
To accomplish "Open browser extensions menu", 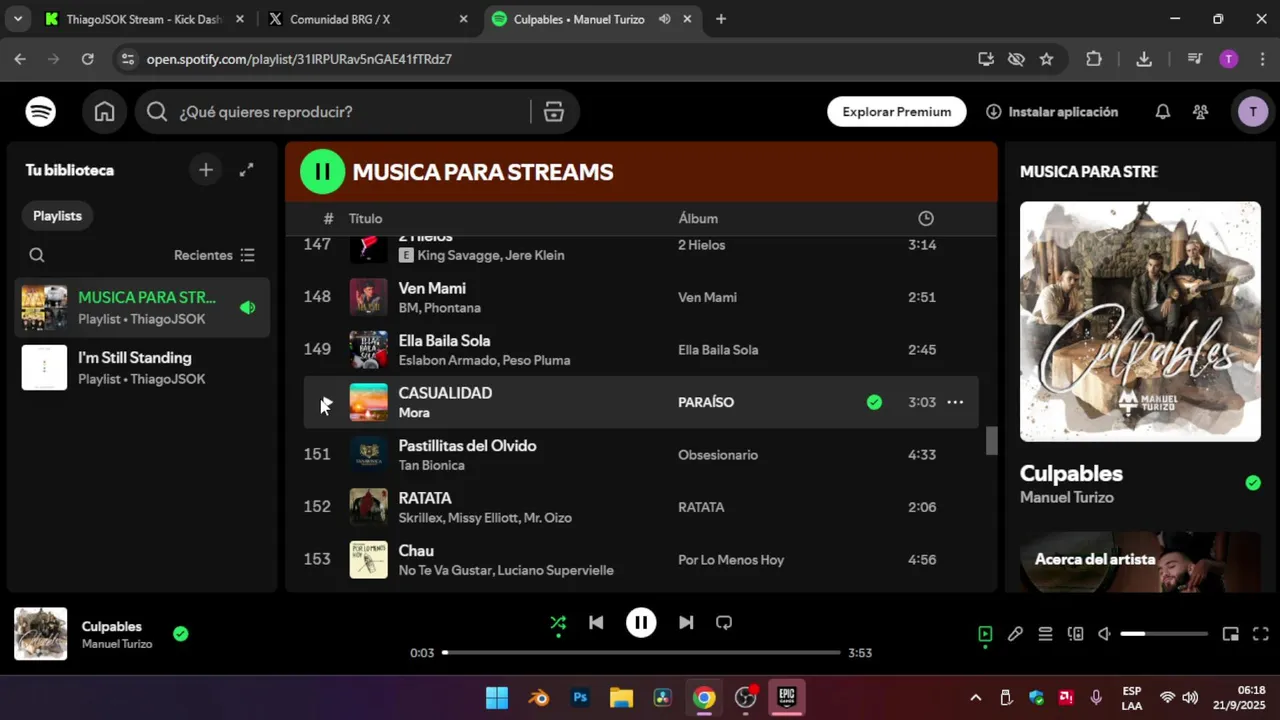I will [x=1094, y=59].
